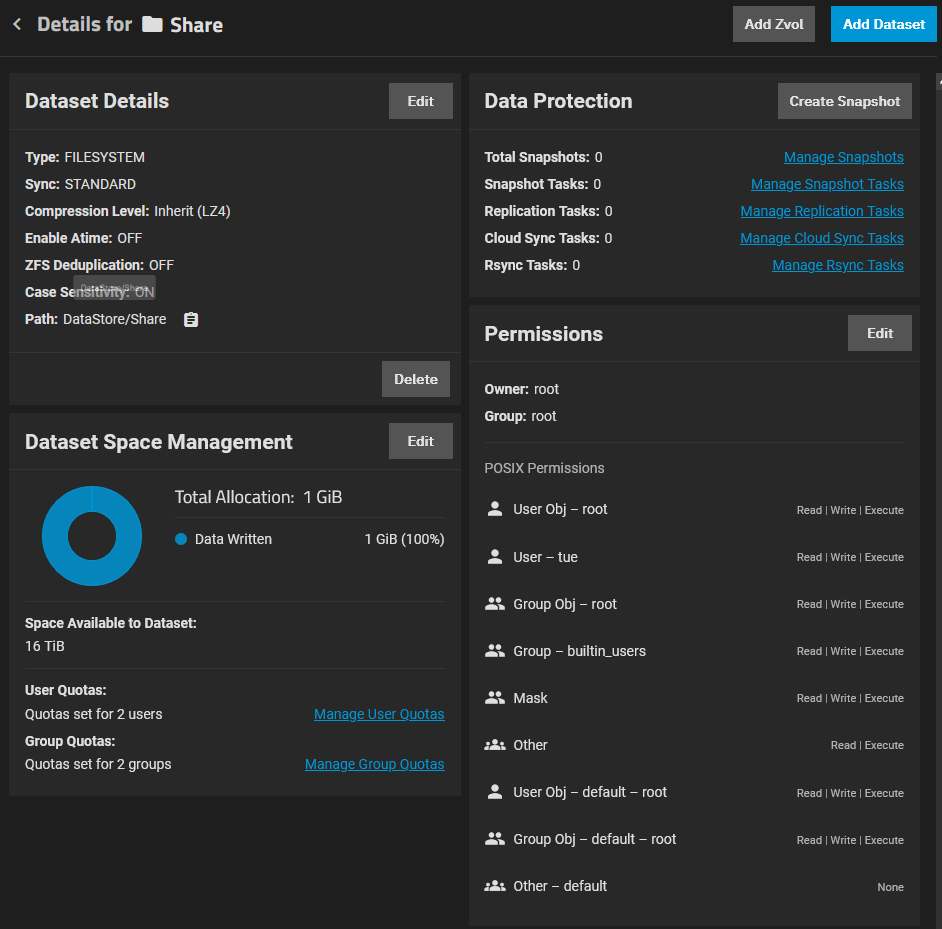This screenshot has height=929, width=942.
Task: Open Manage Replication Tasks link
Action: tap(822, 212)
